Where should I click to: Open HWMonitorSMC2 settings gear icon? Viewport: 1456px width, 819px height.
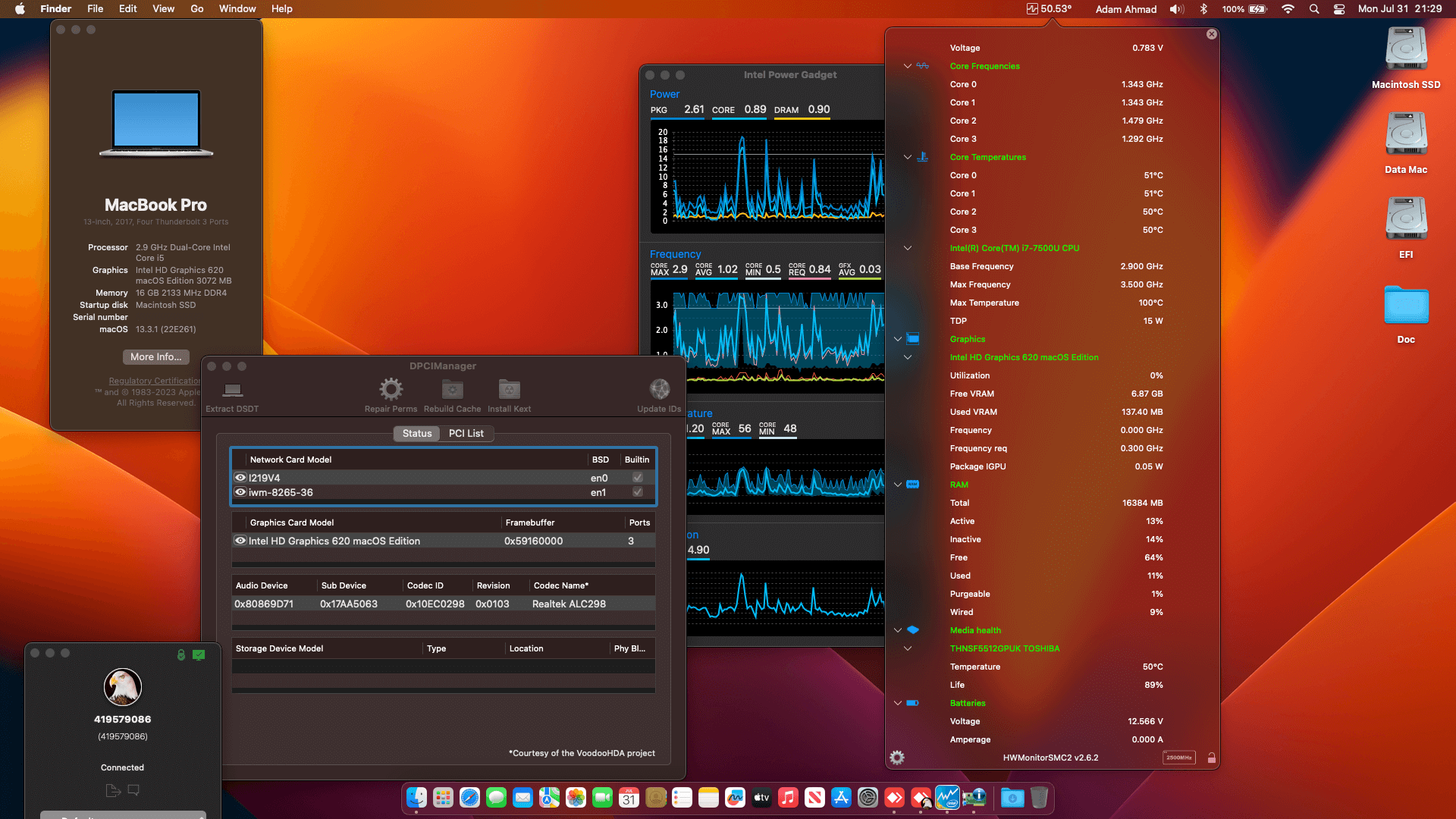tap(896, 758)
